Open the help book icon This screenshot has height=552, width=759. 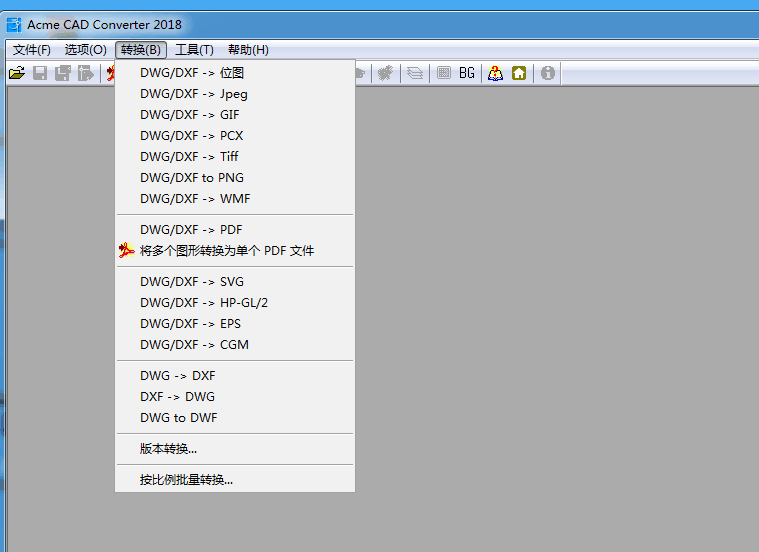[495, 73]
